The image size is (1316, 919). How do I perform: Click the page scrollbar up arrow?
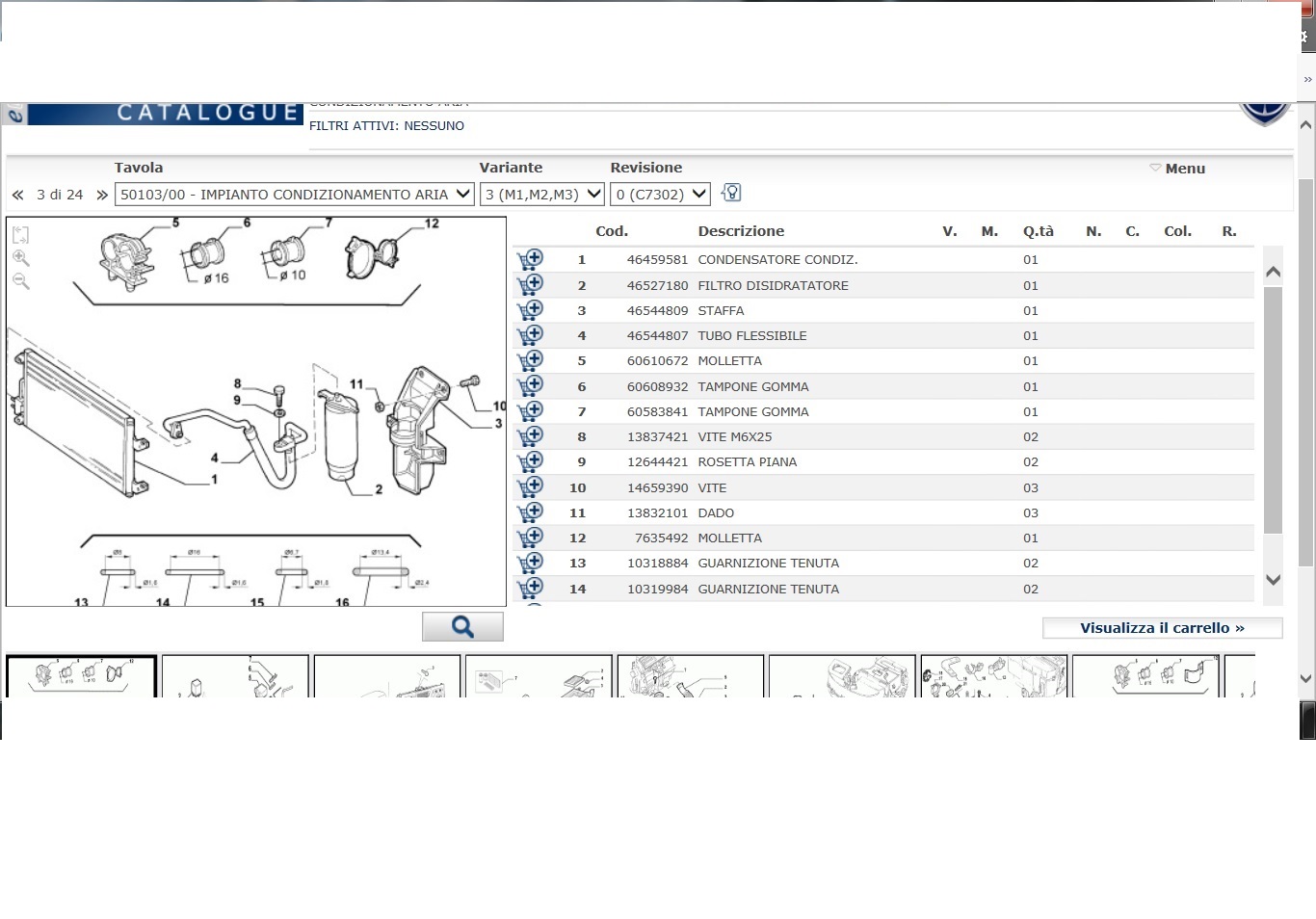[x=1306, y=124]
